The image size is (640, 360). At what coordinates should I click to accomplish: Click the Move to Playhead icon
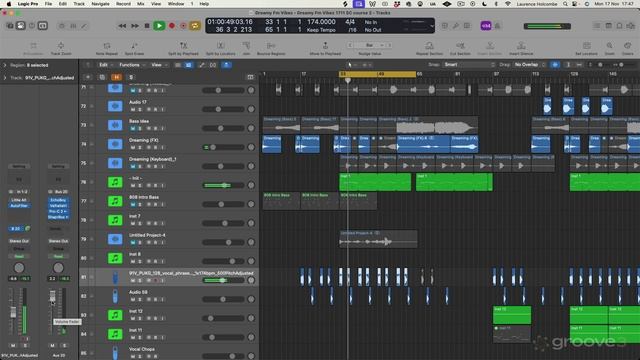(x=325, y=46)
